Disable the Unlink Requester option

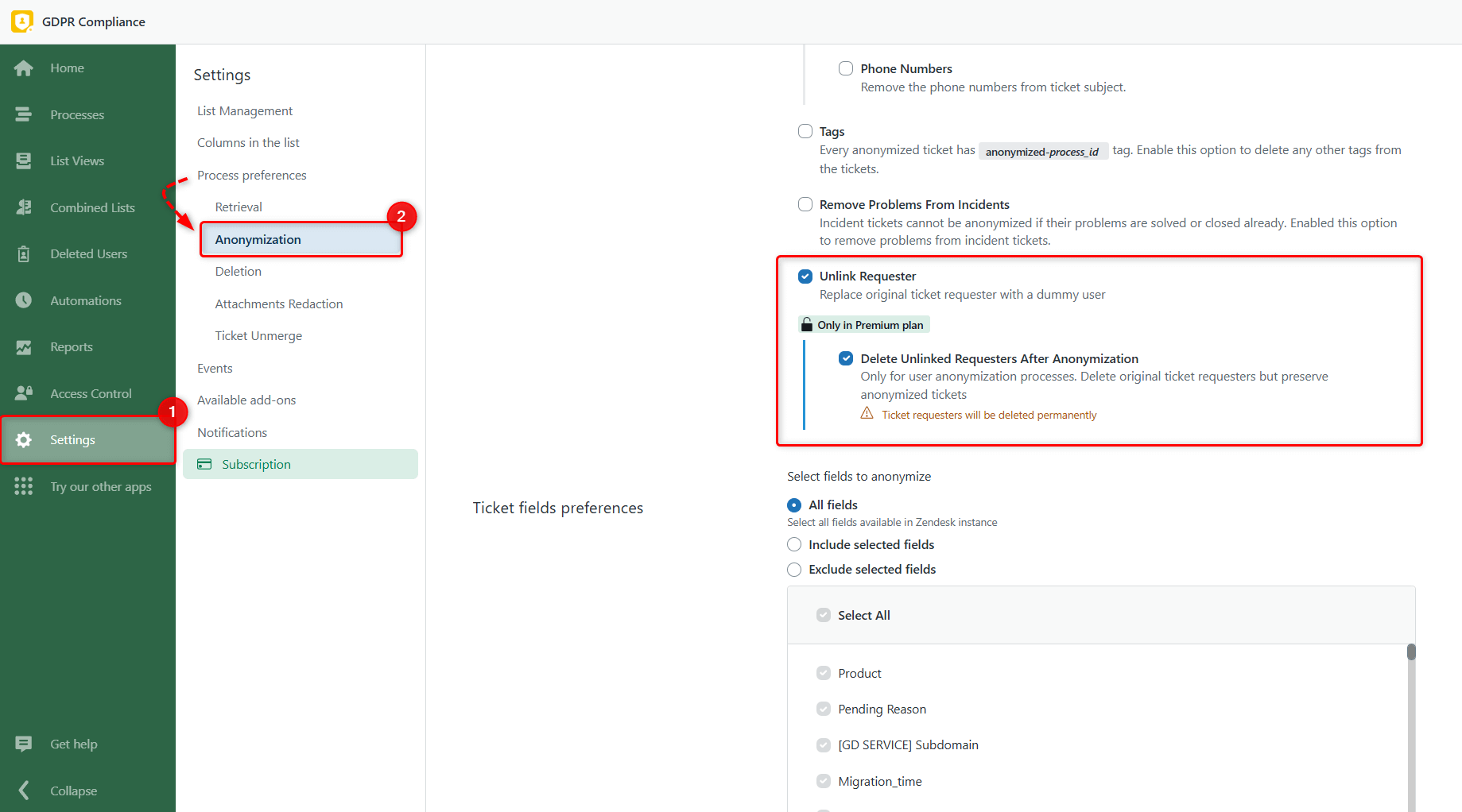click(805, 276)
